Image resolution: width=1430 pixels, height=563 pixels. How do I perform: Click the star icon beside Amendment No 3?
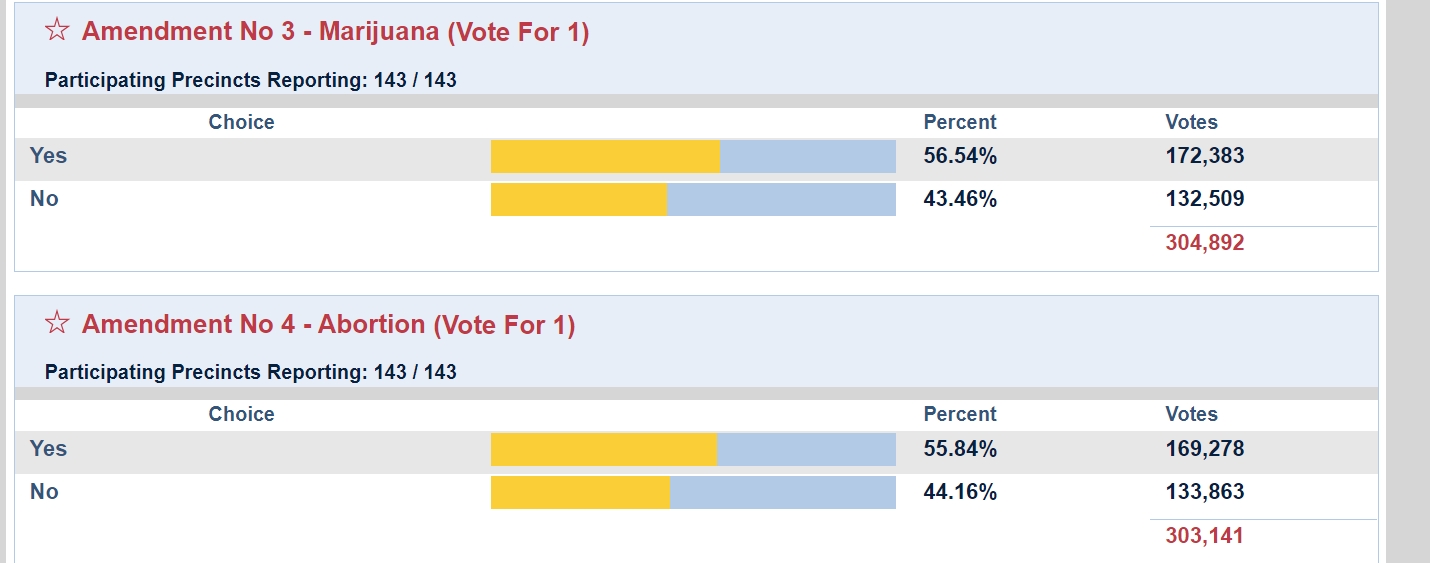click(x=57, y=31)
